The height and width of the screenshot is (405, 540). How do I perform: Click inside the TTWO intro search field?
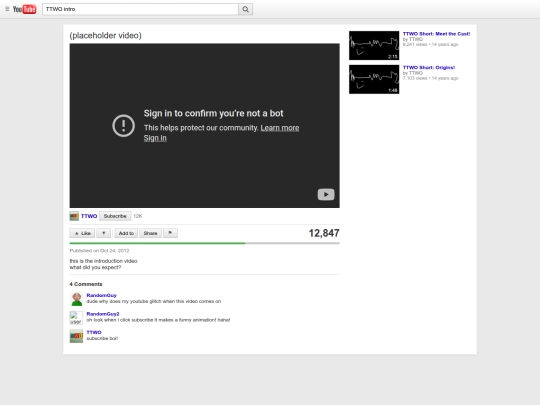(140, 9)
